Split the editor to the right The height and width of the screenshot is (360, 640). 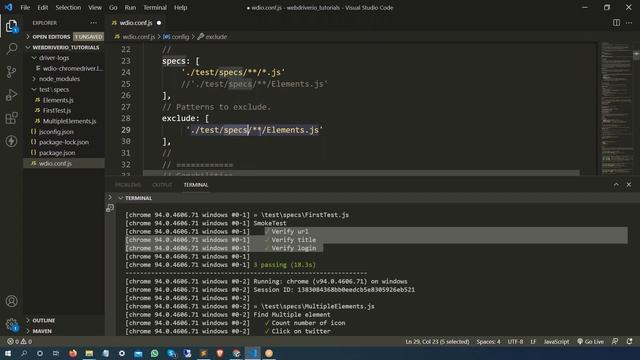(616, 23)
